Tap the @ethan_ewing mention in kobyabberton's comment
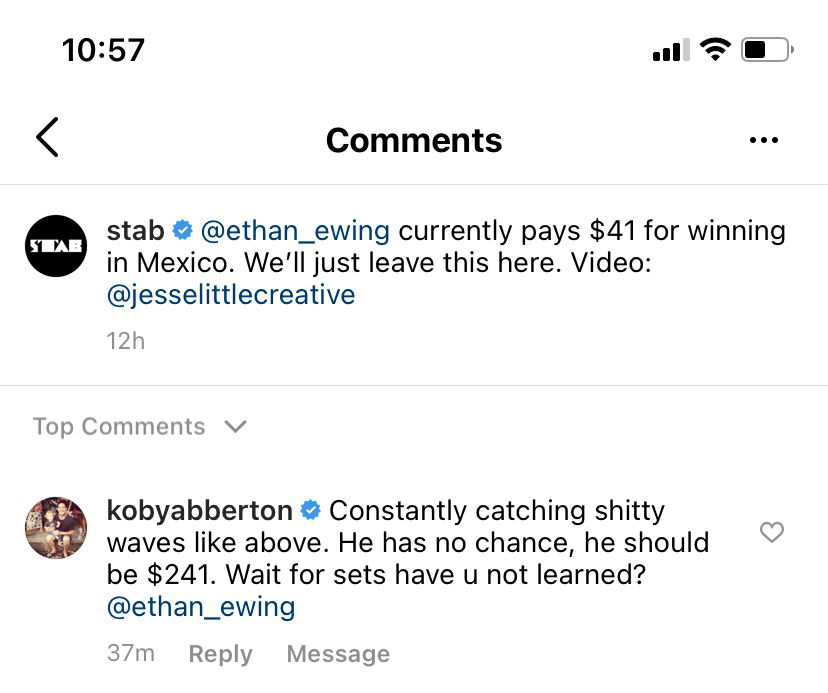The image size is (828, 693). point(201,606)
